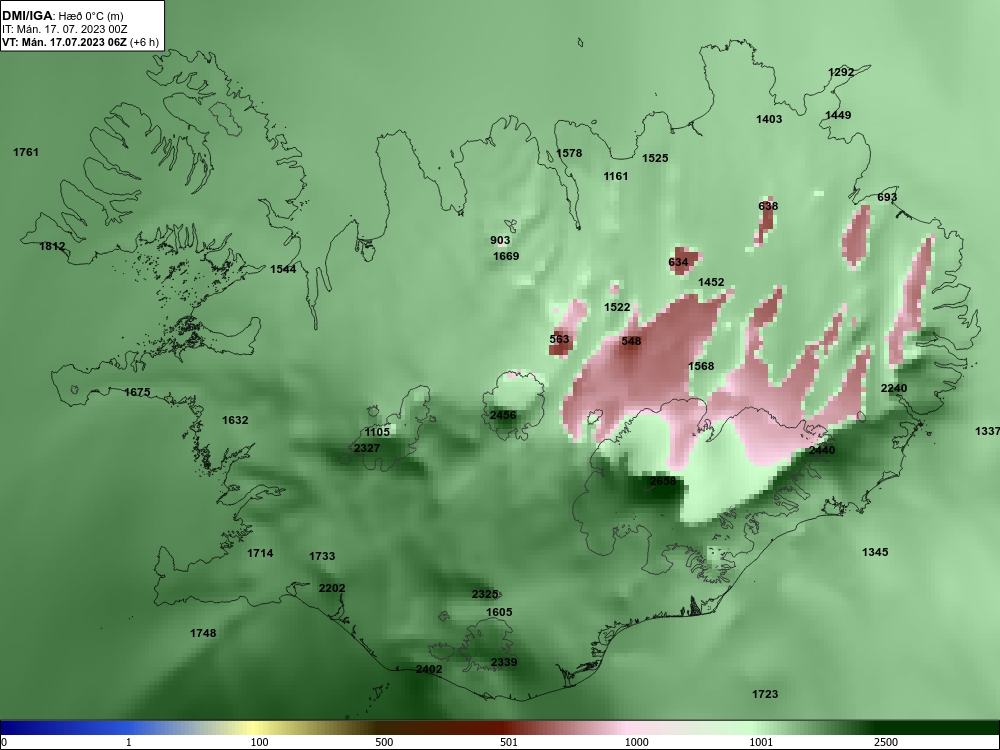Click the yellow section of the color scale
The height and width of the screenshot is (750, 1000).
255,728
